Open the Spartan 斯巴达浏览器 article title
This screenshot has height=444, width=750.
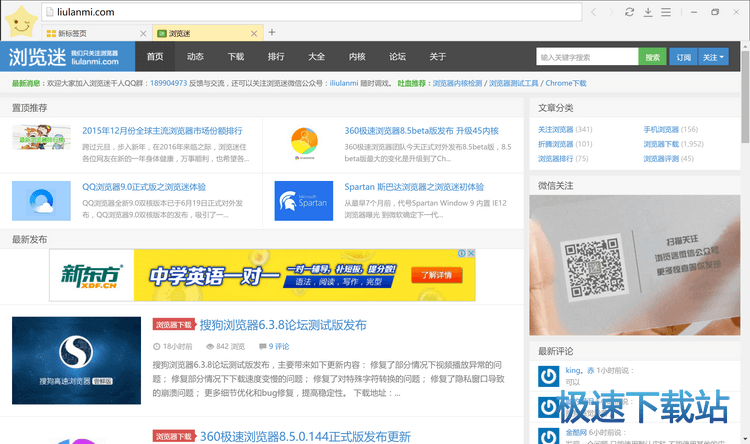point(414,187)
